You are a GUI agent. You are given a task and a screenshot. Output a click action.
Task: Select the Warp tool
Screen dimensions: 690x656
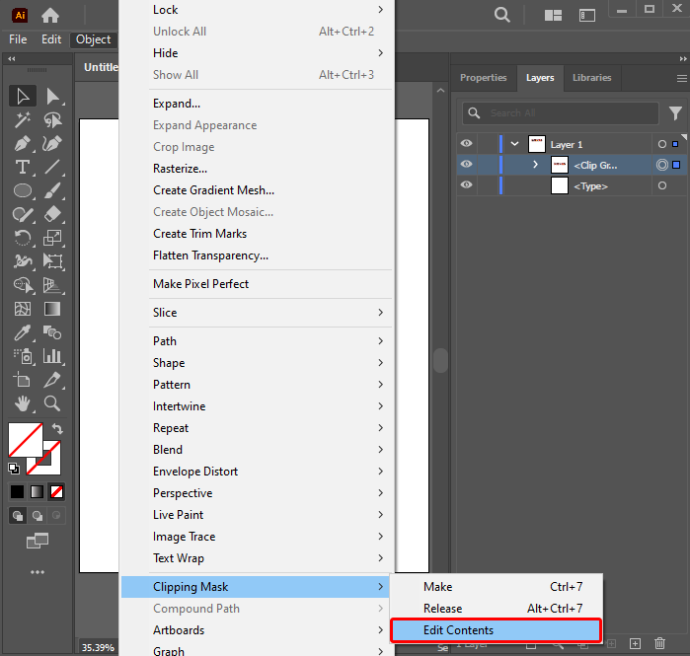(22, 261)
